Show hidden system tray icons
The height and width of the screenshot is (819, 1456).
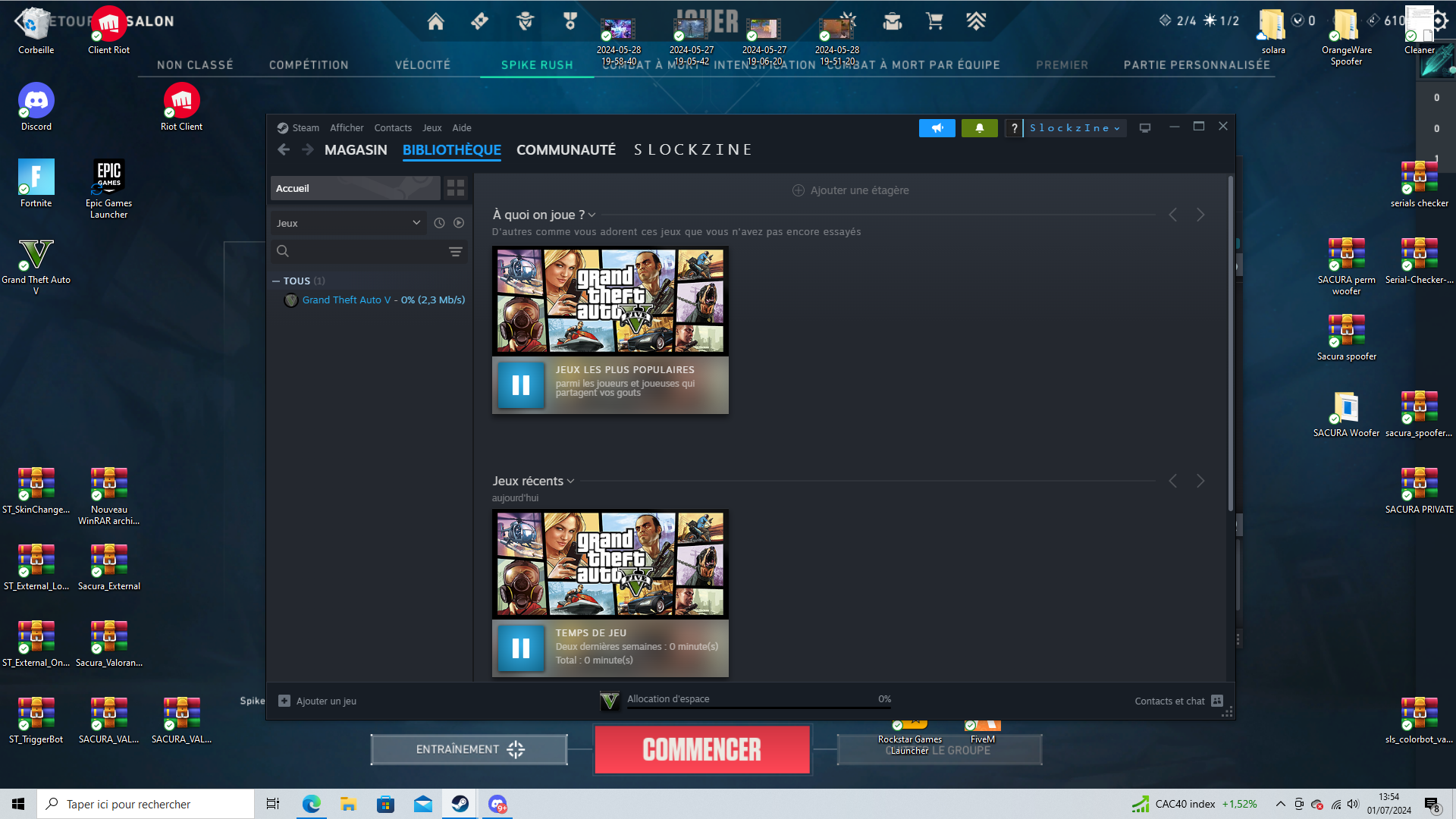coord(1281,804)
